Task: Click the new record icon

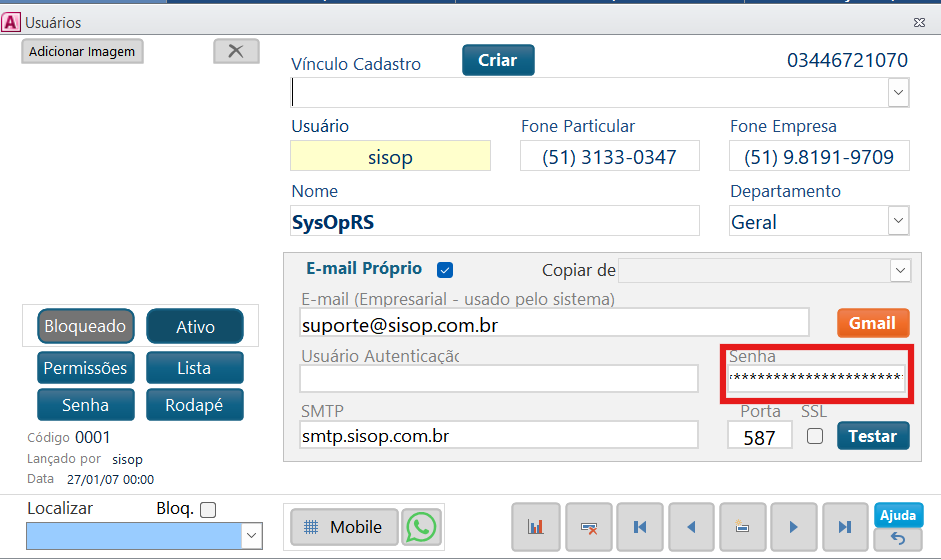Action: click(742, 527)
